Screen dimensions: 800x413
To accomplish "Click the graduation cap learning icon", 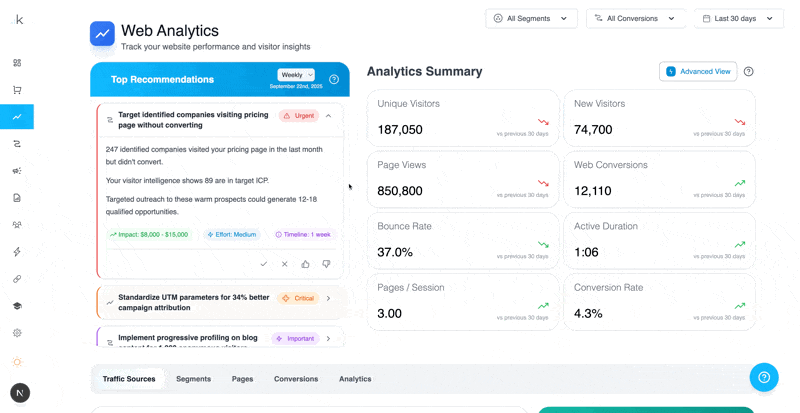I will [x=17, y=306].
